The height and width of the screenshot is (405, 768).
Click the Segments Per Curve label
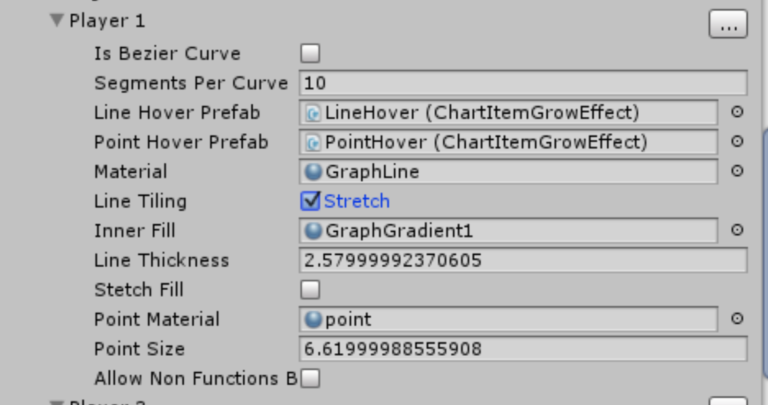pyautogui.click(x=191, y=83)
